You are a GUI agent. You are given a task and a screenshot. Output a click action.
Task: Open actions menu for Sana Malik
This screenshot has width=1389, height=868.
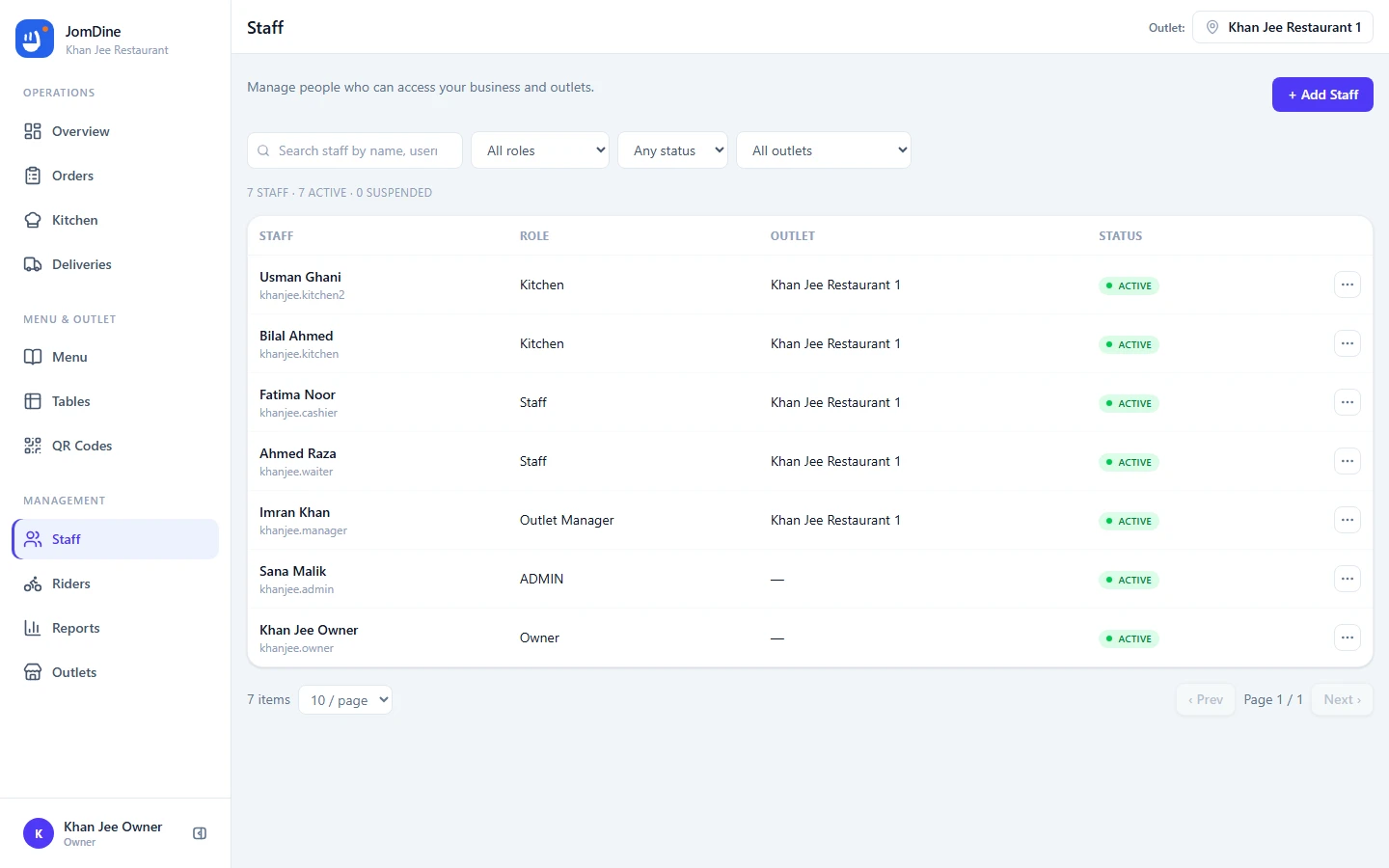pyautogui.click(x=1348, y=579)
